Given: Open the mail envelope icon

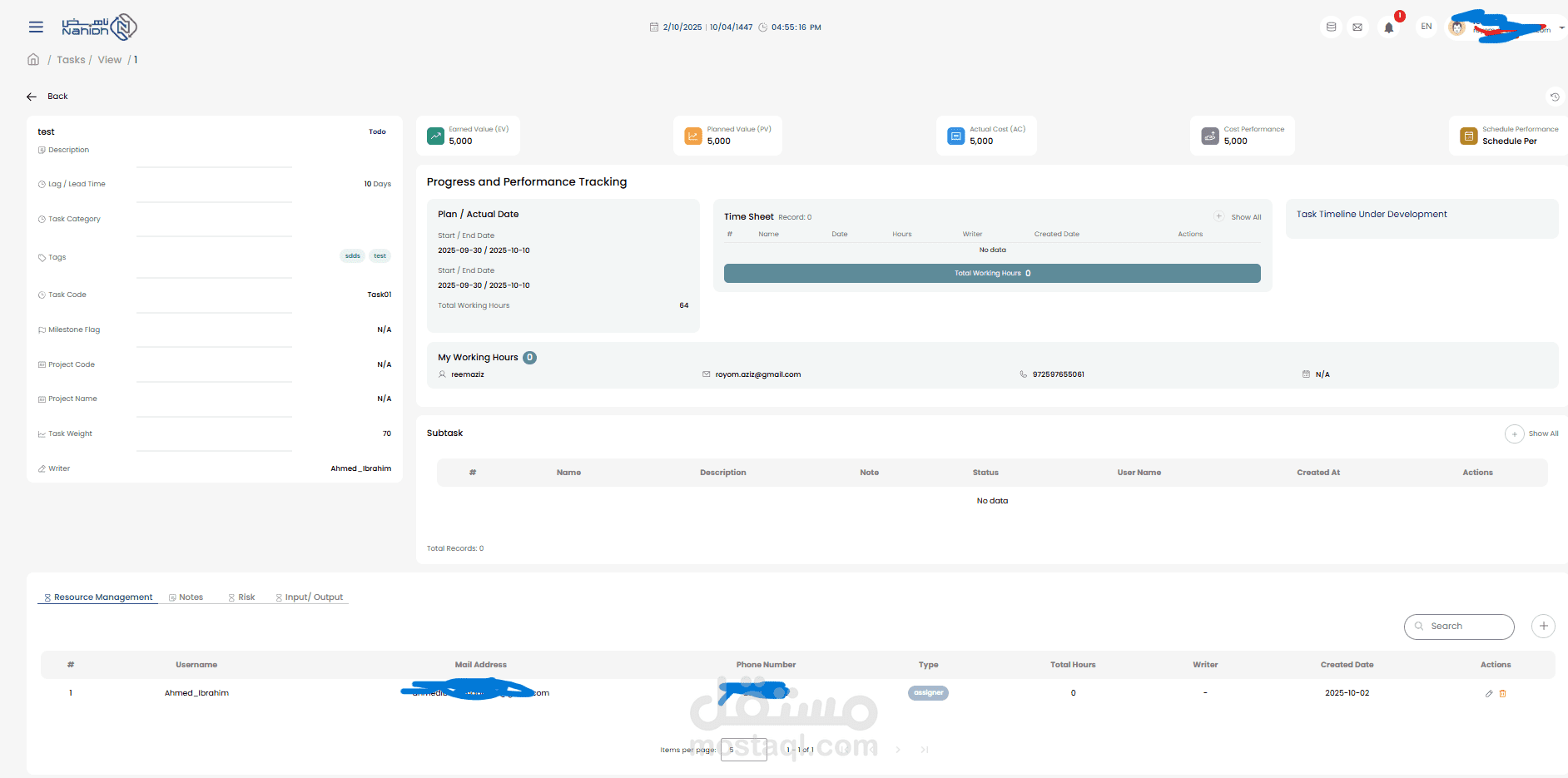Looking at the screenshot, I should tap(1357, 27).
